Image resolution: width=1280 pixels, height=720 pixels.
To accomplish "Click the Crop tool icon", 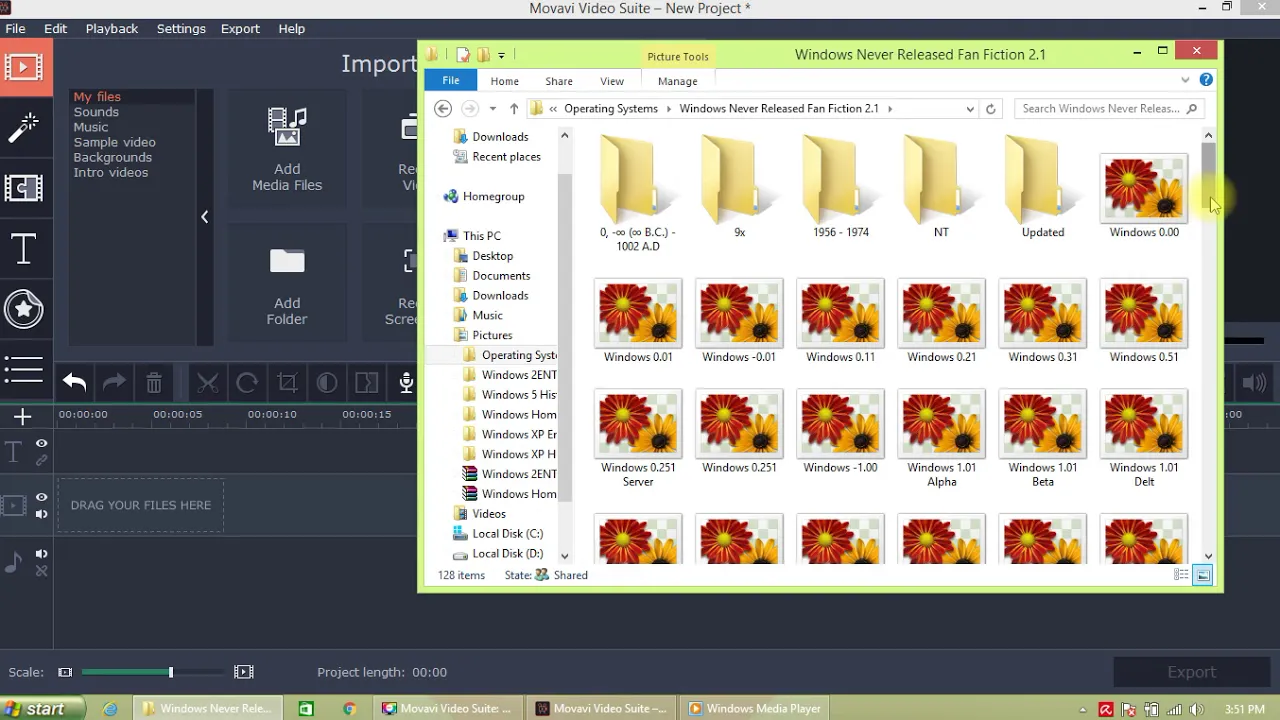I will (287, 382).
